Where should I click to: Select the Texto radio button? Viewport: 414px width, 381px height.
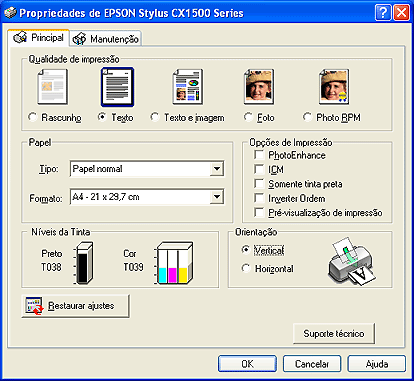(102, 117)
